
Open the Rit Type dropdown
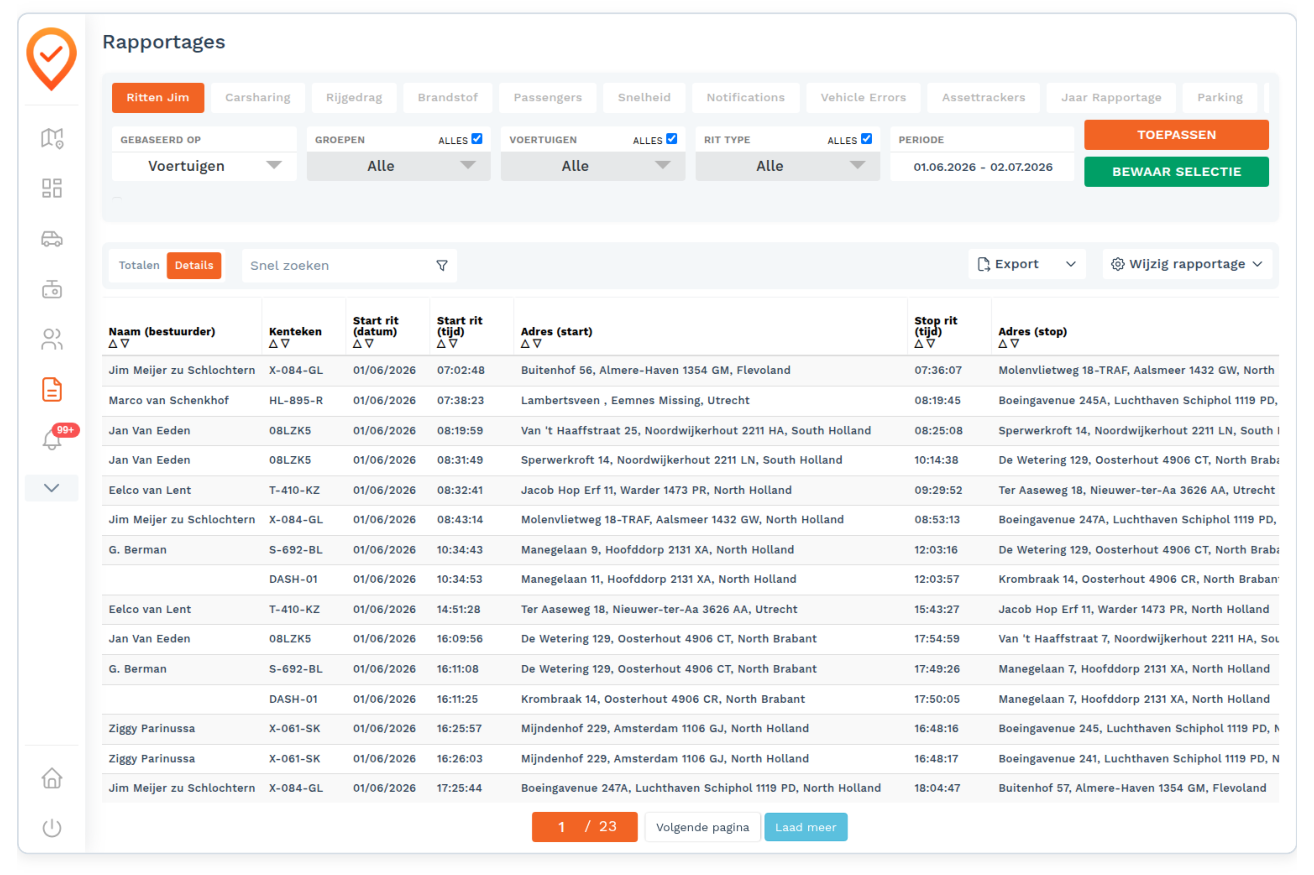tap(788, 166)
